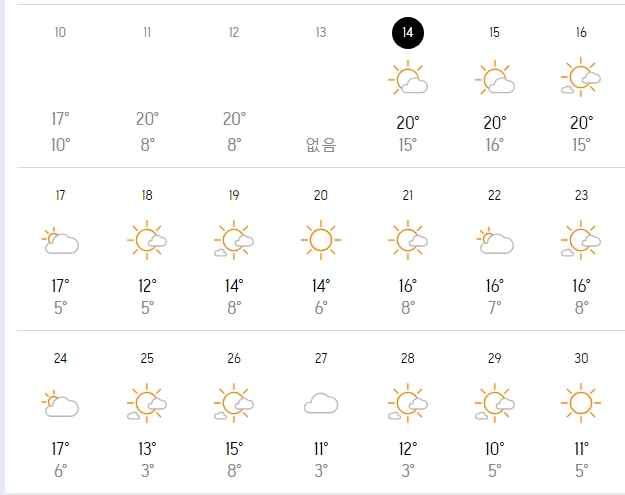Open day 16 mostly sunny icon
Viewport: 625px width, 495px height.
tap(581, 77)
